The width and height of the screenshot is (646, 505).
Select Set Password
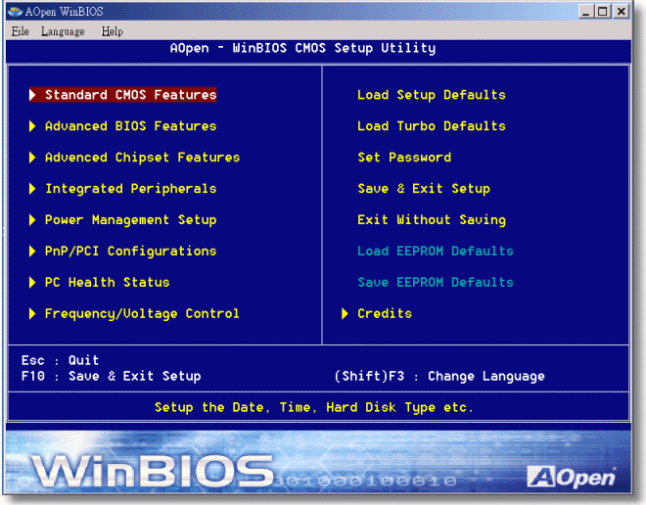coord(404,157)
